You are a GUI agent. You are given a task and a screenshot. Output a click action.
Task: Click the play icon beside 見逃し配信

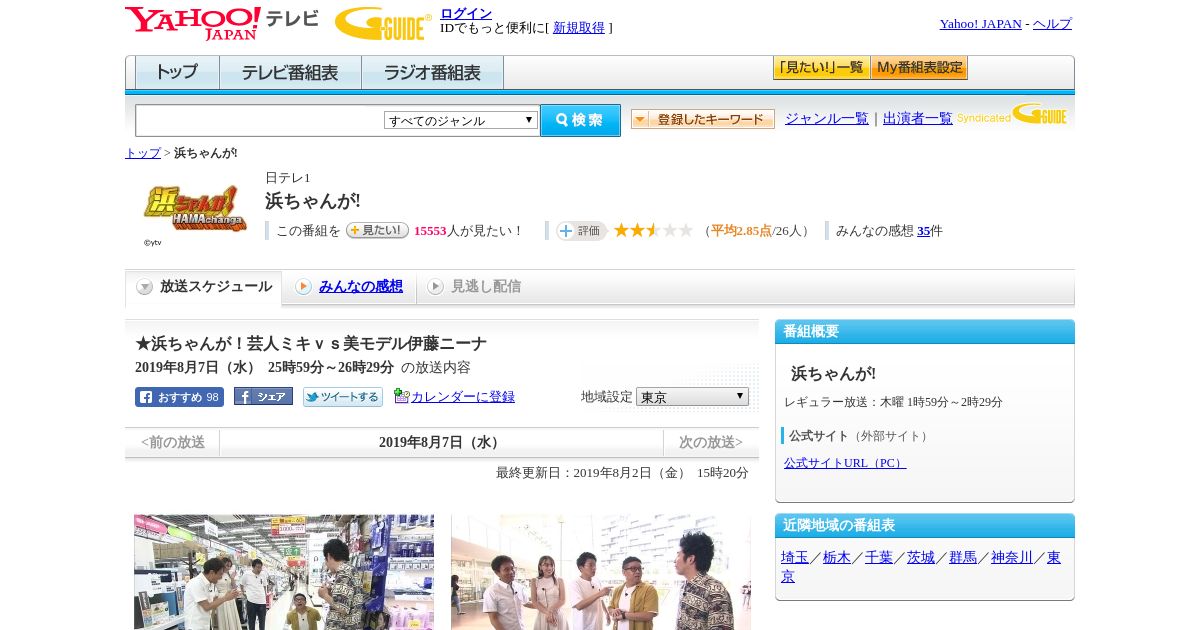coord(435,287)
